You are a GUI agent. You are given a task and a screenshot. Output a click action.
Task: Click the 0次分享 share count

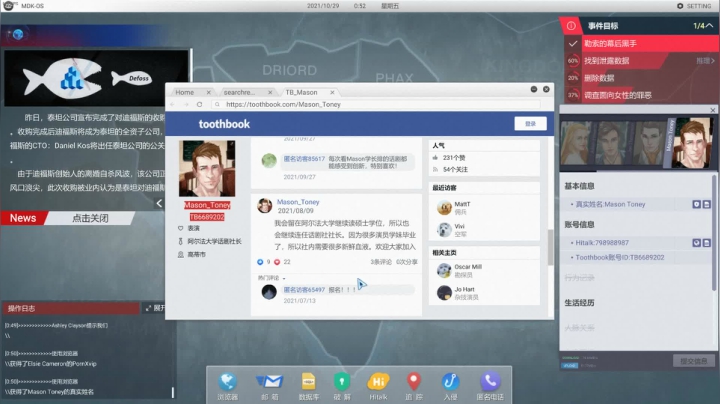click(407, 262)
